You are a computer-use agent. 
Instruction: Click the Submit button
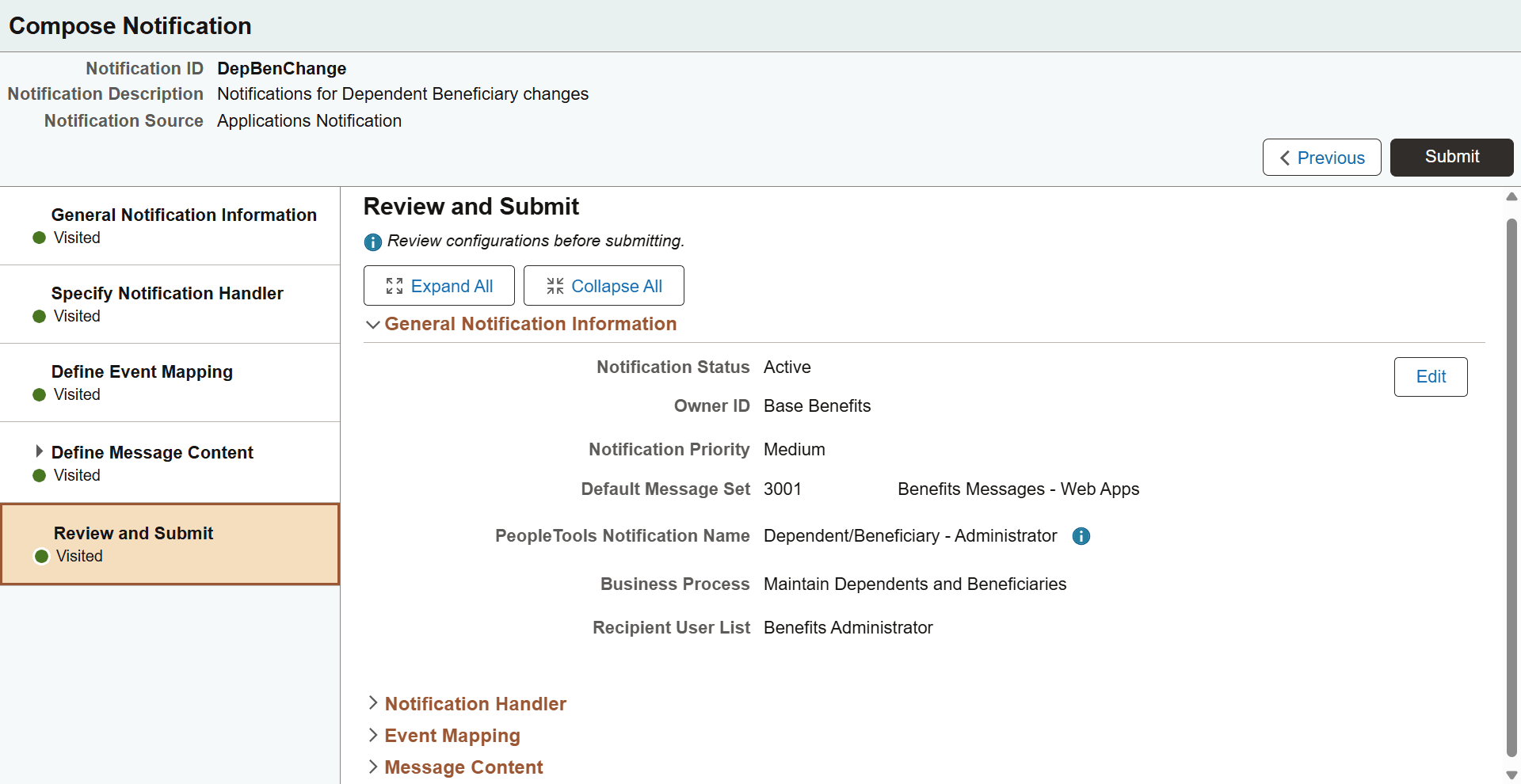point(1451,157)
